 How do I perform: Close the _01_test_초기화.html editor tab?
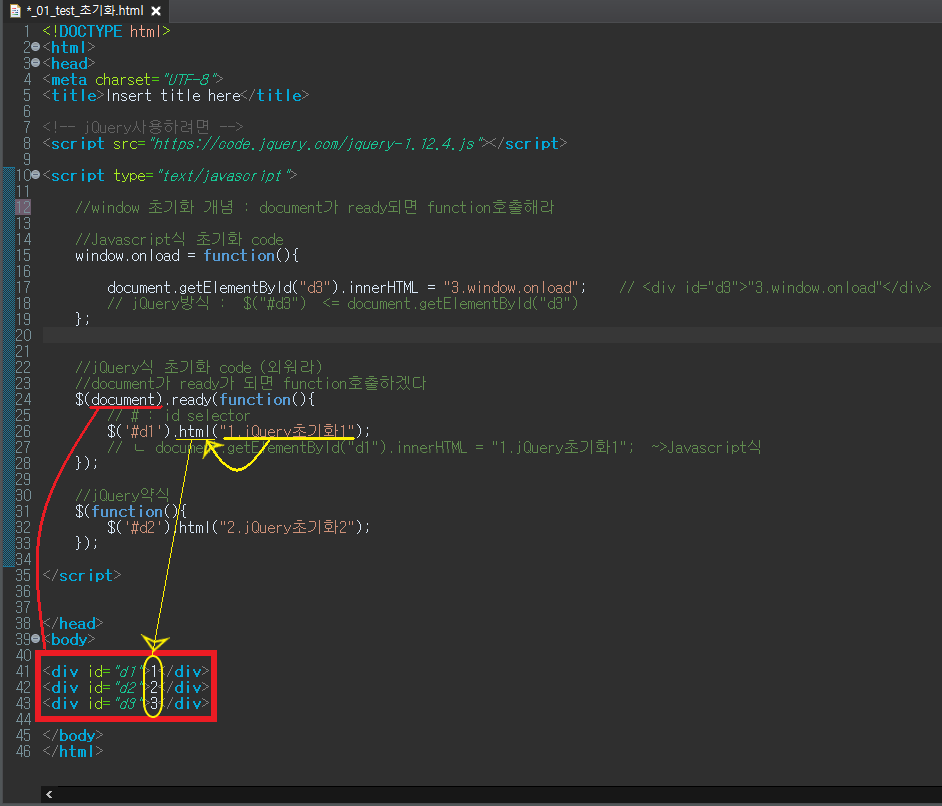(156, 11)
